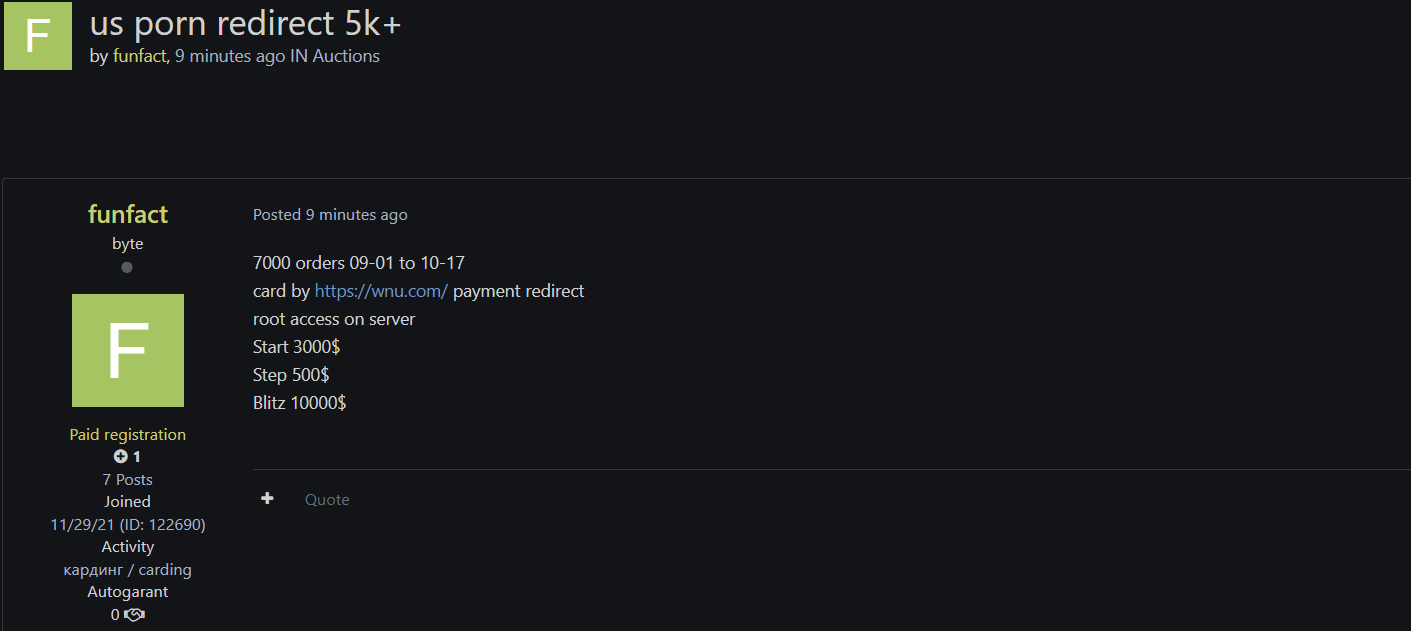Toggle the multi-quote plus icon beside Quote

point(267,499)
